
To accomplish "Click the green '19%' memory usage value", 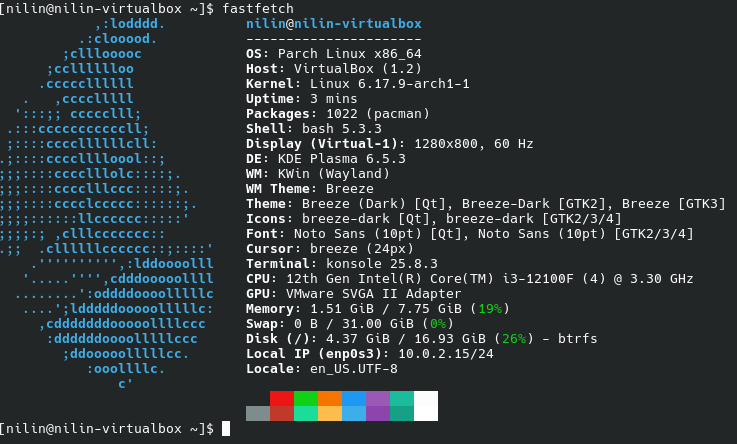I will tap(490, 309).
